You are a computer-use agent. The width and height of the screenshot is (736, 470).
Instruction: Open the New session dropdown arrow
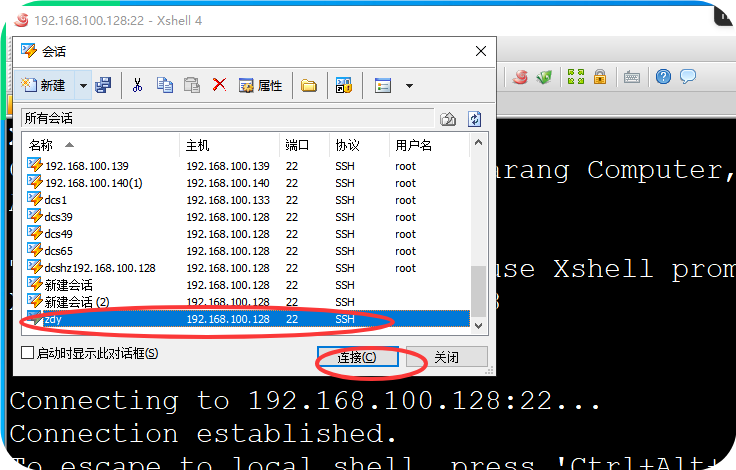point(84,86)
